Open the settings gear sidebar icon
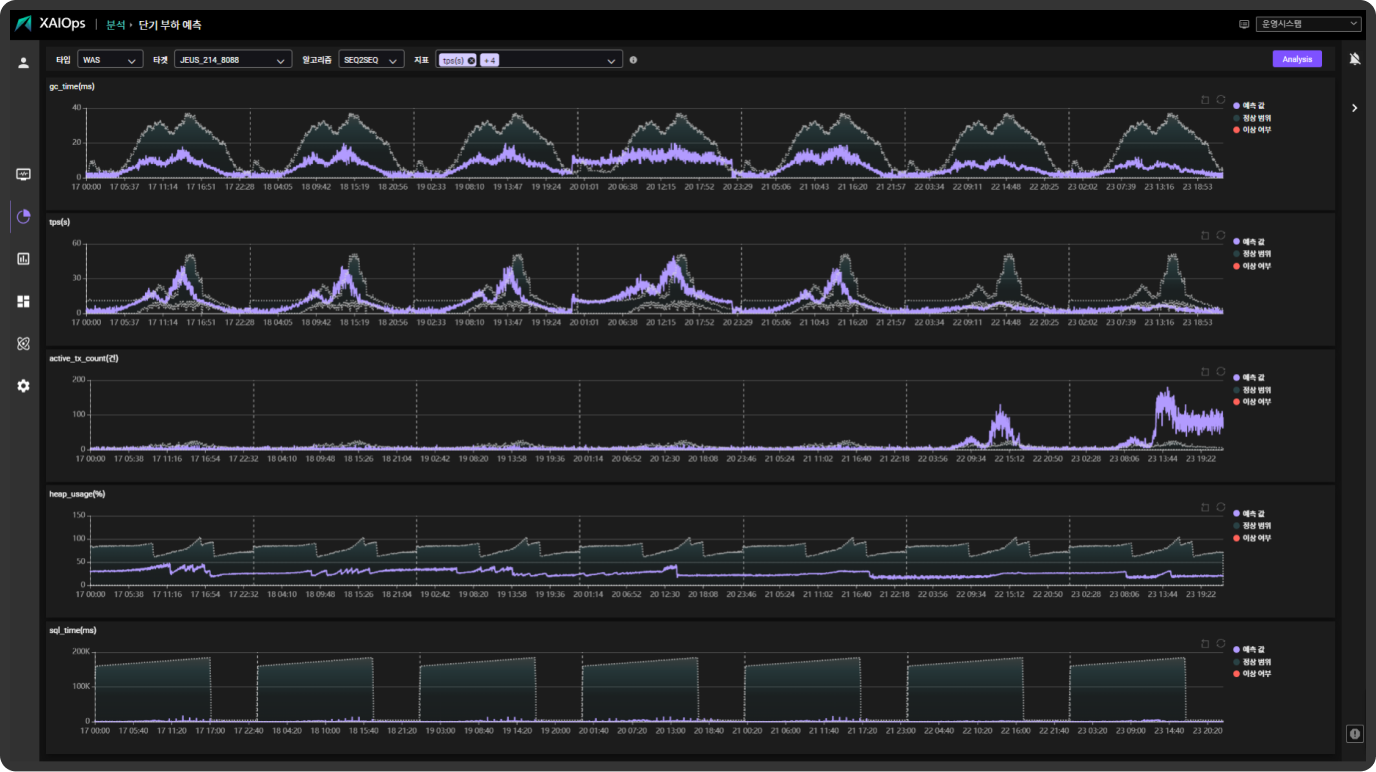 click(x=23, y=386)
